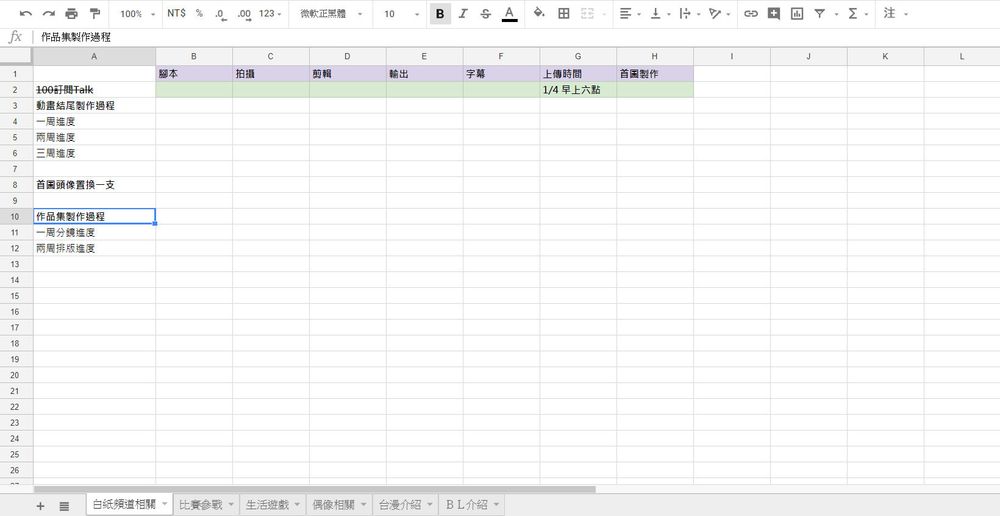Open the cell borders tool
The height and width of the screenshot is (516, 1000).
pyautogui.click(x=564, y=14)
